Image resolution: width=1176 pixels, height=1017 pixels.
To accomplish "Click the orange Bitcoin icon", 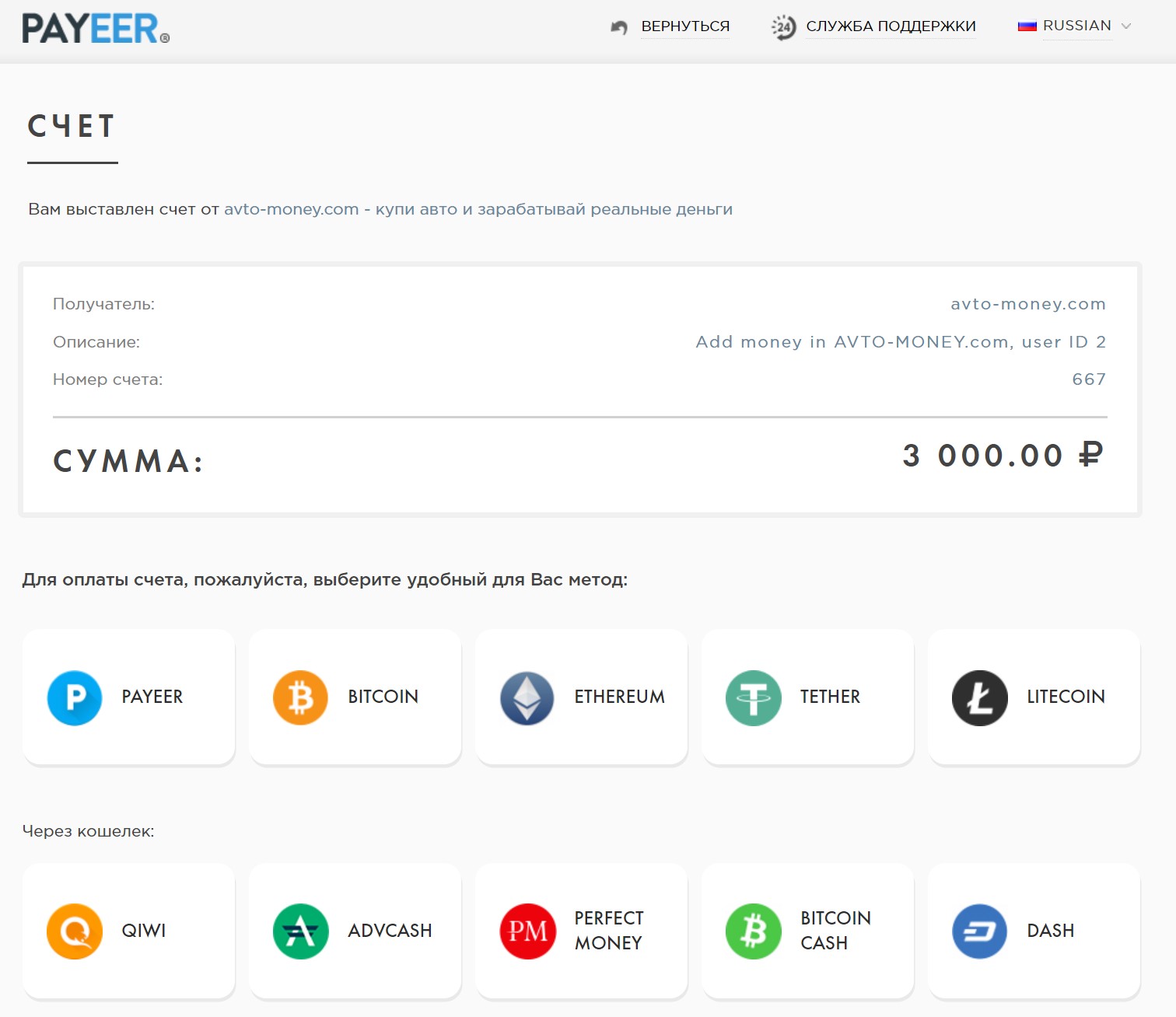I will (x=300, y=697).
